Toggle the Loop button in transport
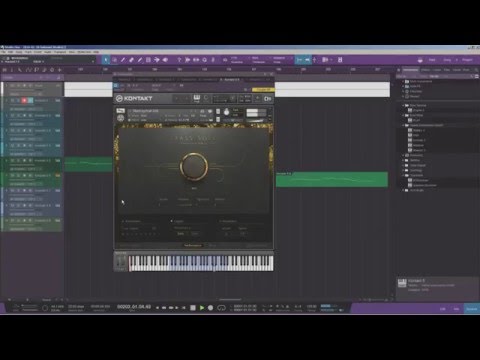 221,308
